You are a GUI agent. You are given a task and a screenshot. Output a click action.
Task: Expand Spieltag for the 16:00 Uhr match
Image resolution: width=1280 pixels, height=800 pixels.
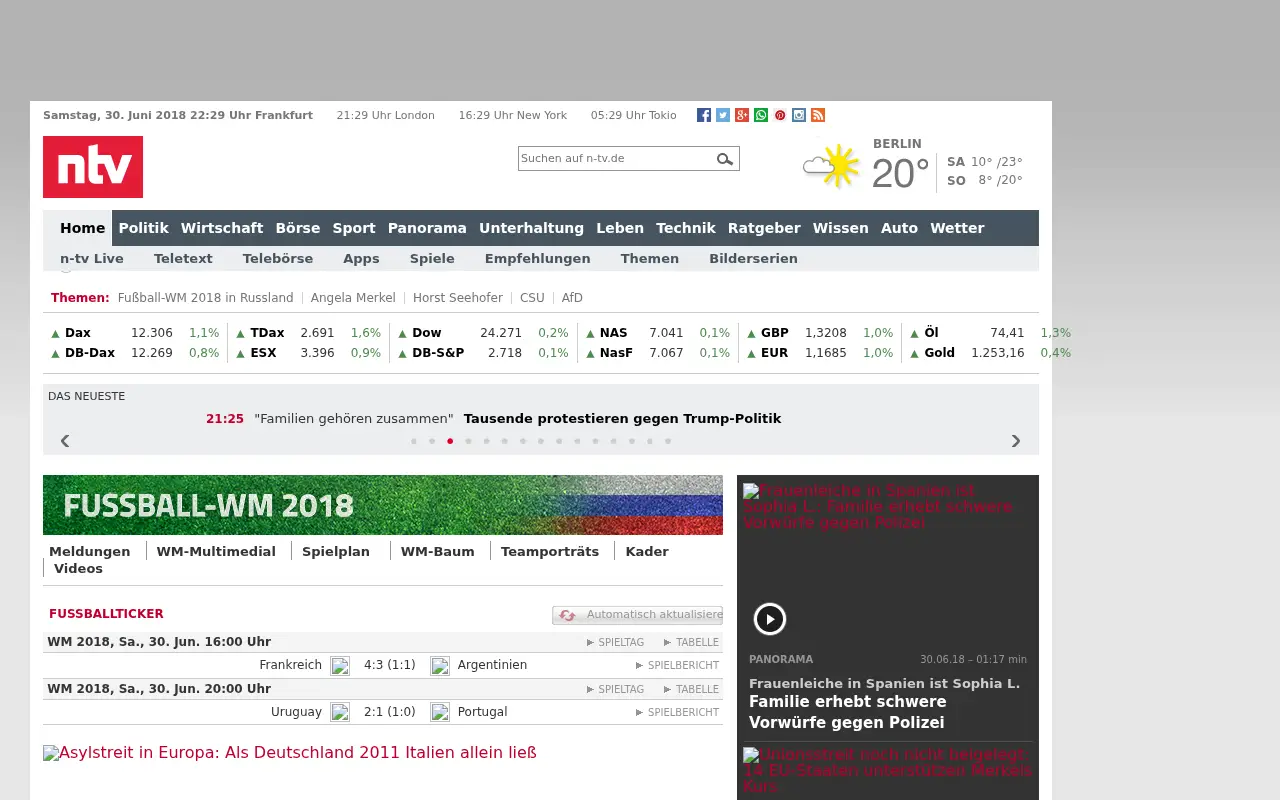(615, 643)
